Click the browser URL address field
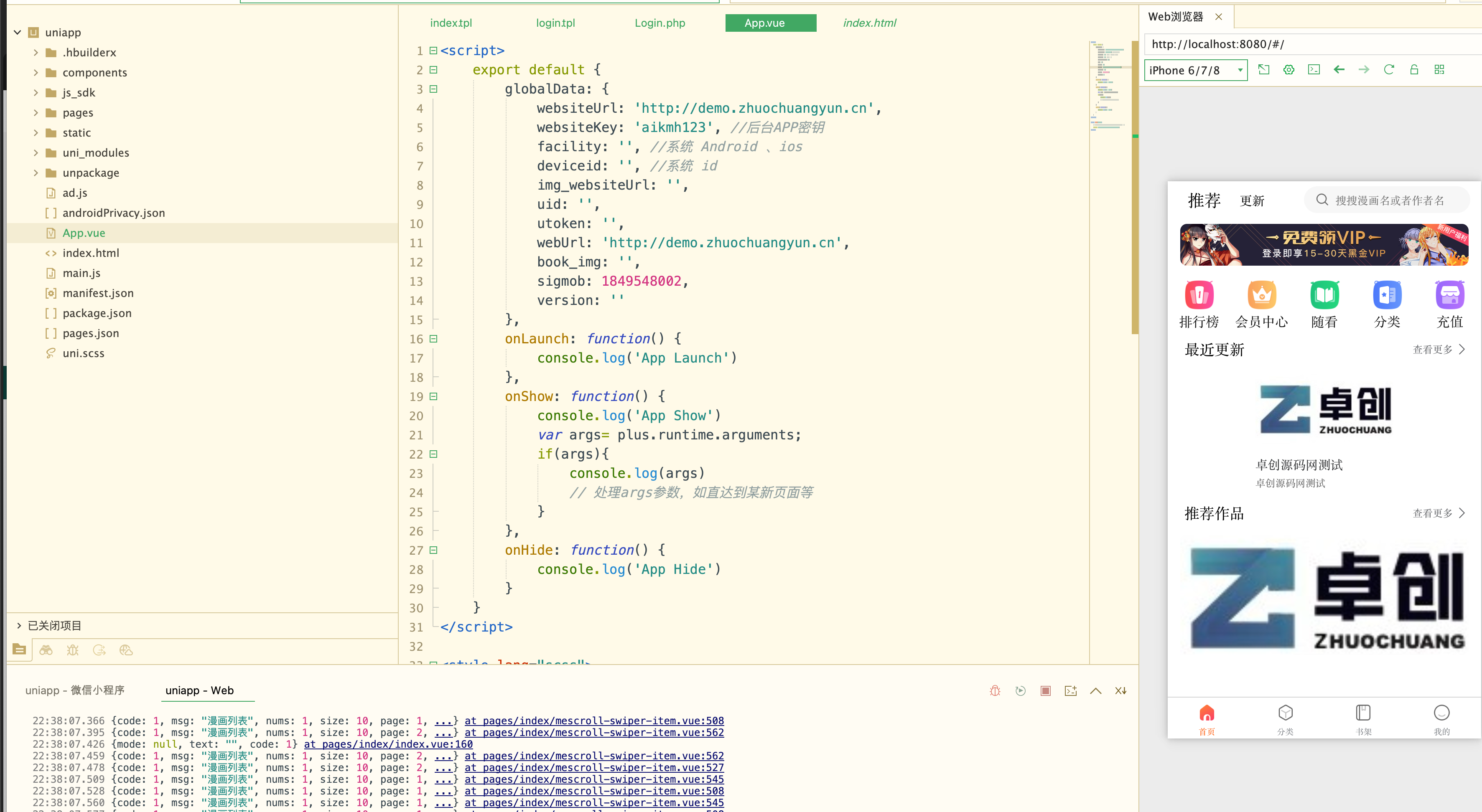The height and width of the screenshot is (812, 1482). (x=1313, y=44)
